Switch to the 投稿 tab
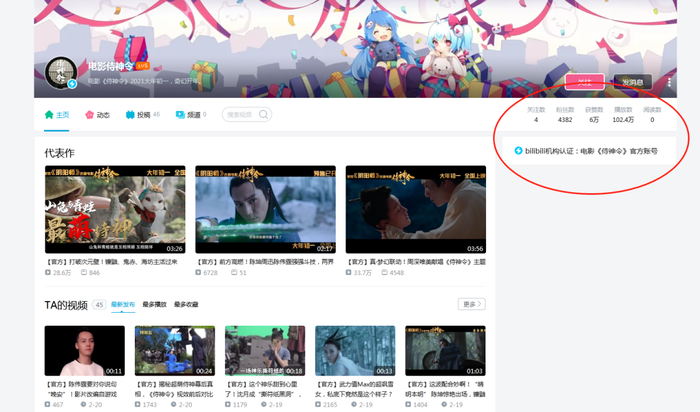Image resolution: width=700 pixels, height=412 pixels. 142,115
